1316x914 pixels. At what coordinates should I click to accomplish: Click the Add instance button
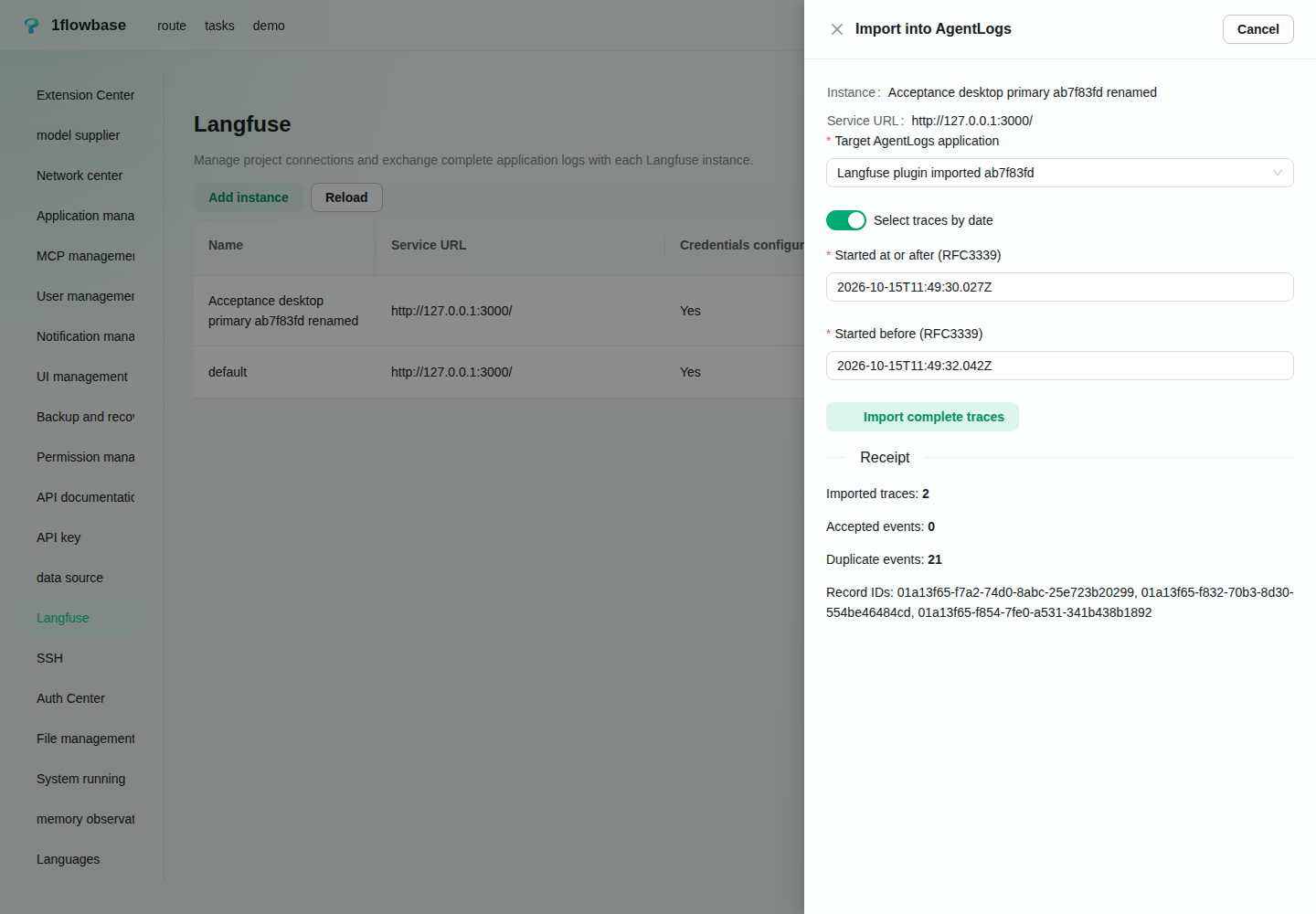[x=248, y=197]
